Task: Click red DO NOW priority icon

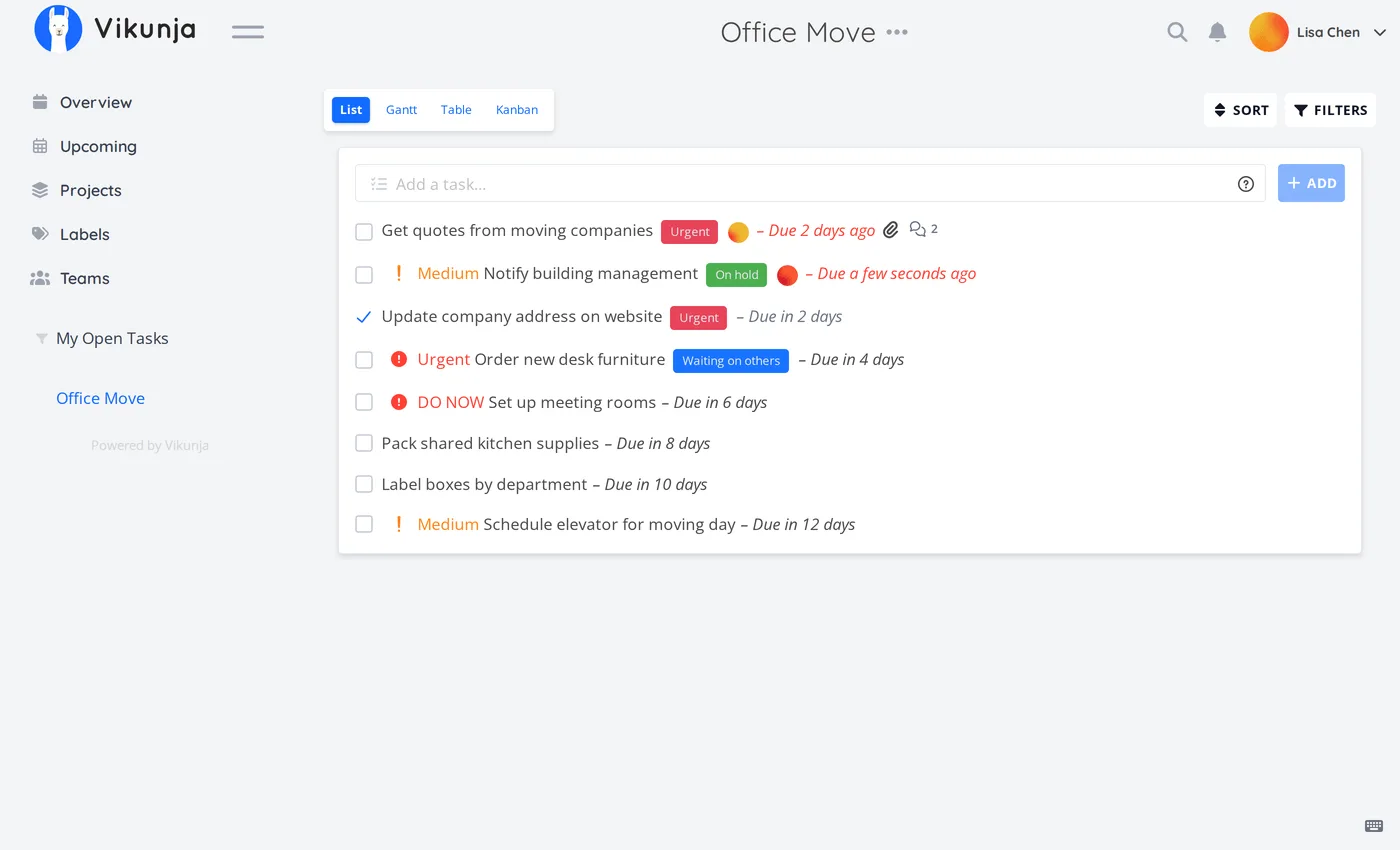Action: (x=399, y=402)
